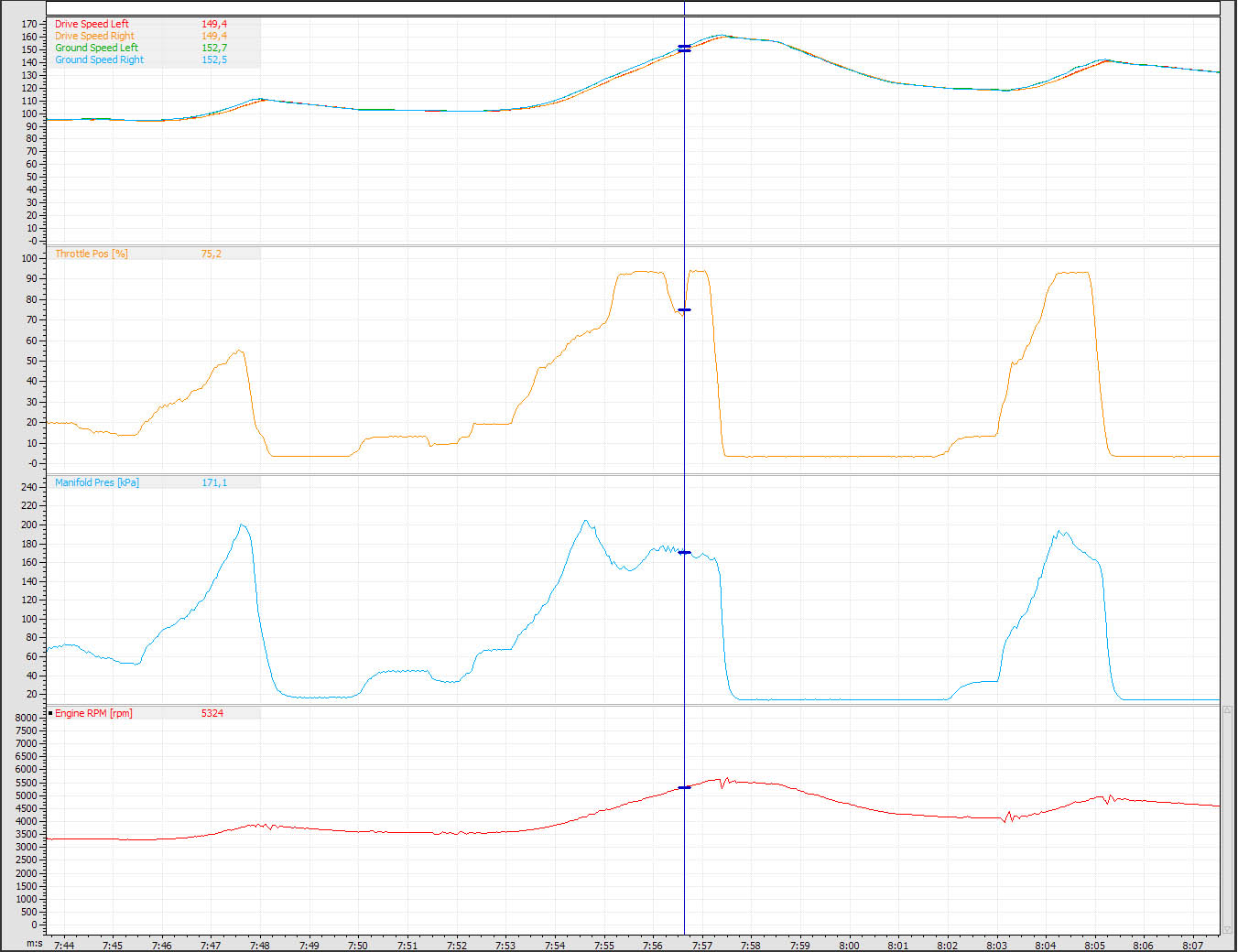Click the cursor marker on the throttle trace
Viewport: 1238px width, 952px height.
coord(684,310)
